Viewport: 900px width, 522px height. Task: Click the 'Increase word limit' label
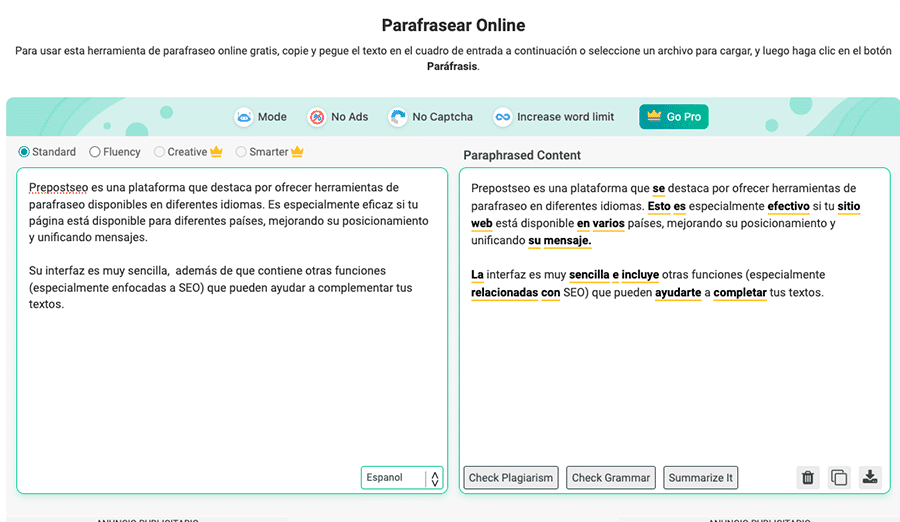pos(565,117)
